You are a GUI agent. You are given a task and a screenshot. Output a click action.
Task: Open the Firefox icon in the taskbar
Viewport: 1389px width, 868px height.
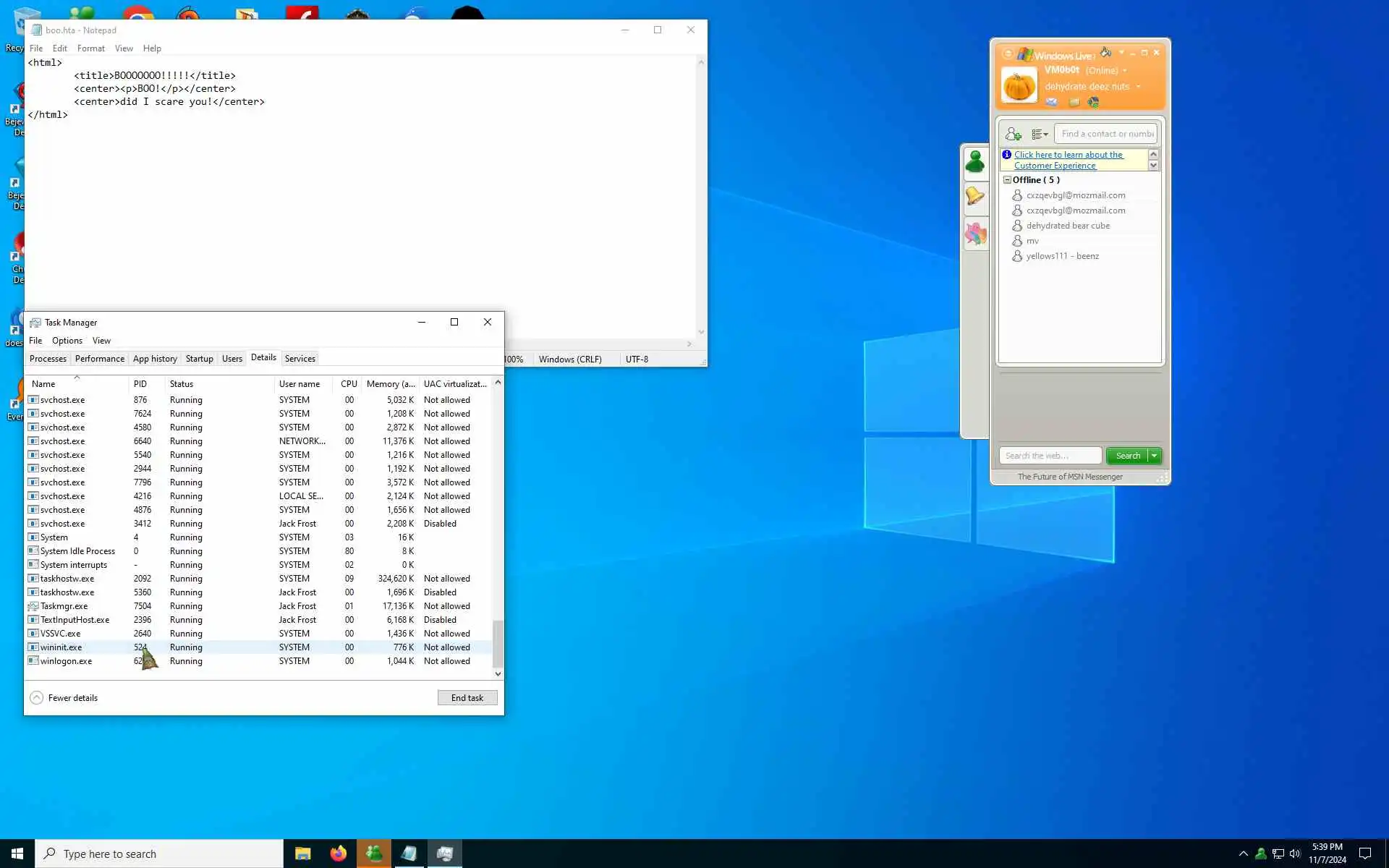tap(338, 854)
